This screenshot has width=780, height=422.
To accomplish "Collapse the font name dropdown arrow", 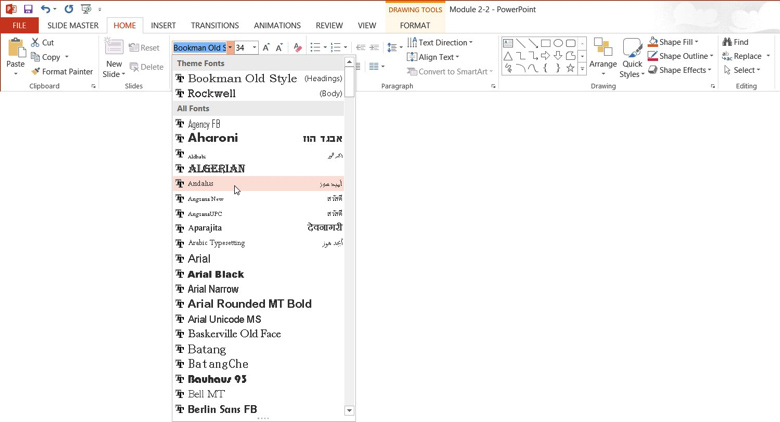I will (230, 48).
